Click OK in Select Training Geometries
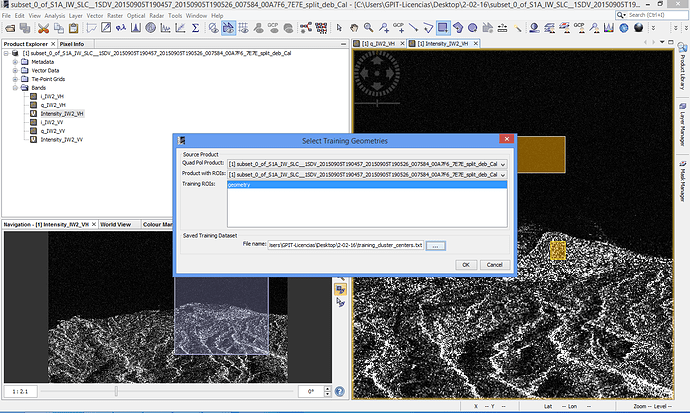Screen dimensions: 690x413 (466, 265)
